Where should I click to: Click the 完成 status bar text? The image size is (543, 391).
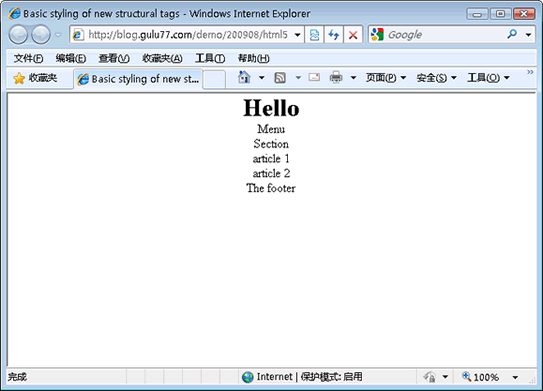click(x=17, y=377)
